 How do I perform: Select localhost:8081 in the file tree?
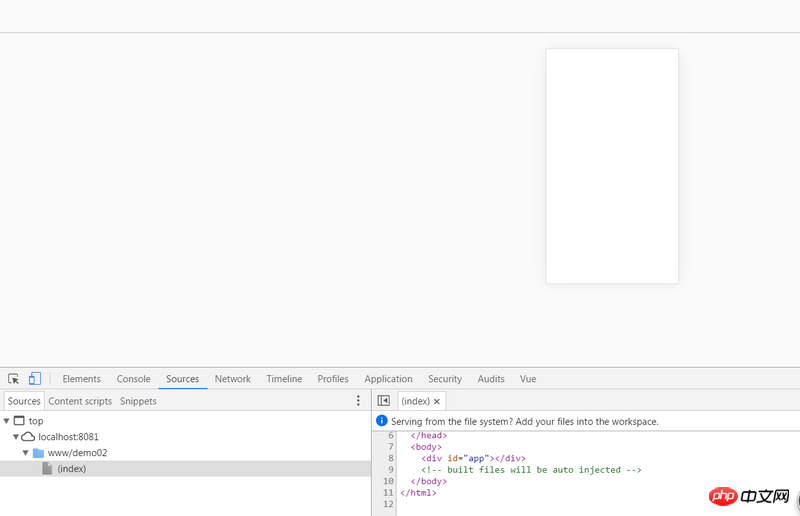coord(68,437)
